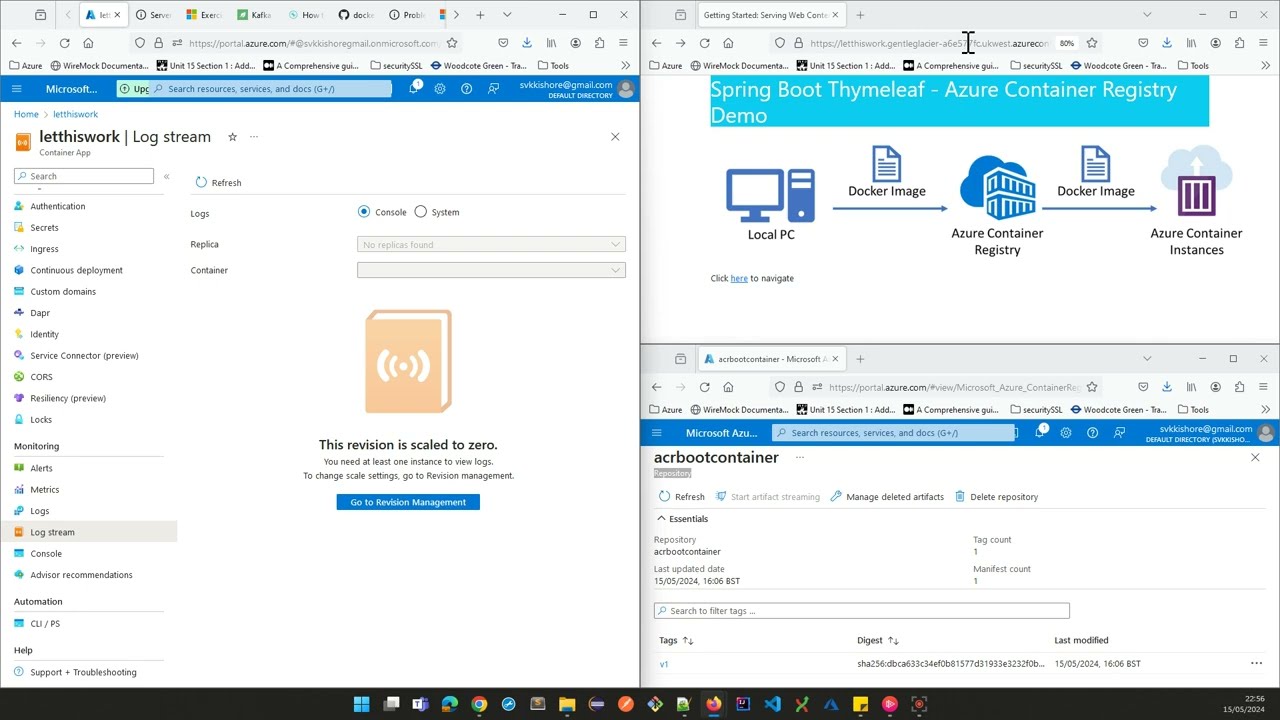Viewport: 1280px width, 720px height.
Task: Click the sidebar Search field
Action: [x=84, y=176]
